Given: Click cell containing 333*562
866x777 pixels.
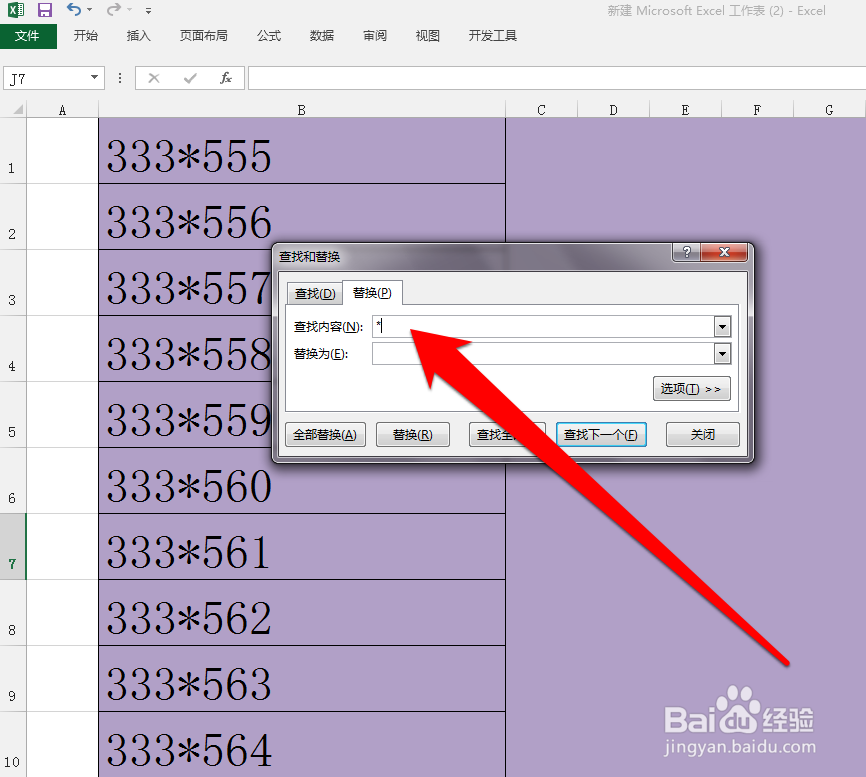Looking at the screenshot, I should (302, 613).
